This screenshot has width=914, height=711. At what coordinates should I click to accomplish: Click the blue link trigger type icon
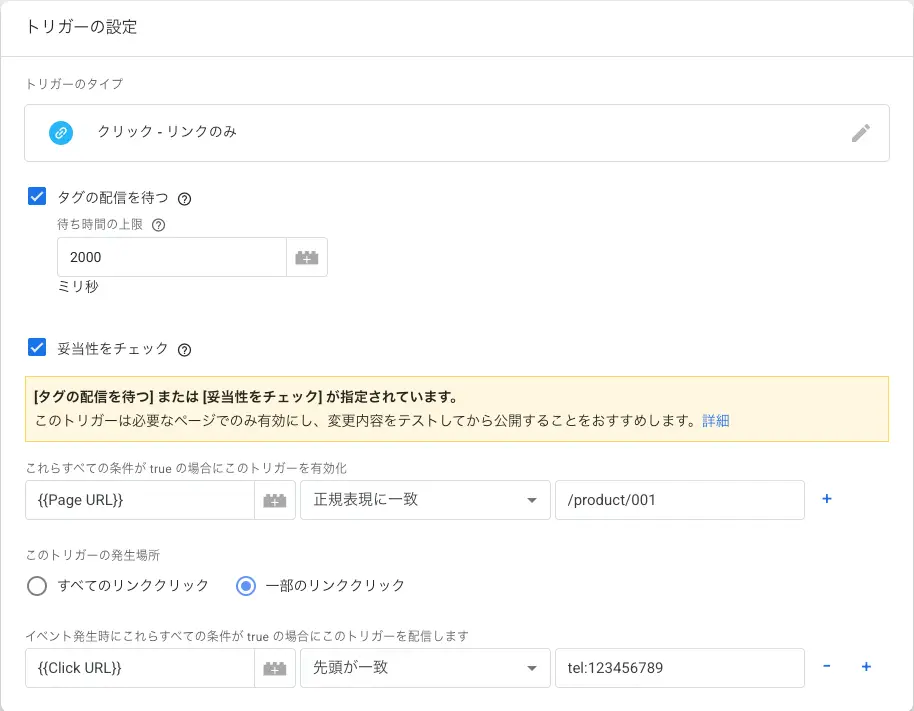coord(61,133)
